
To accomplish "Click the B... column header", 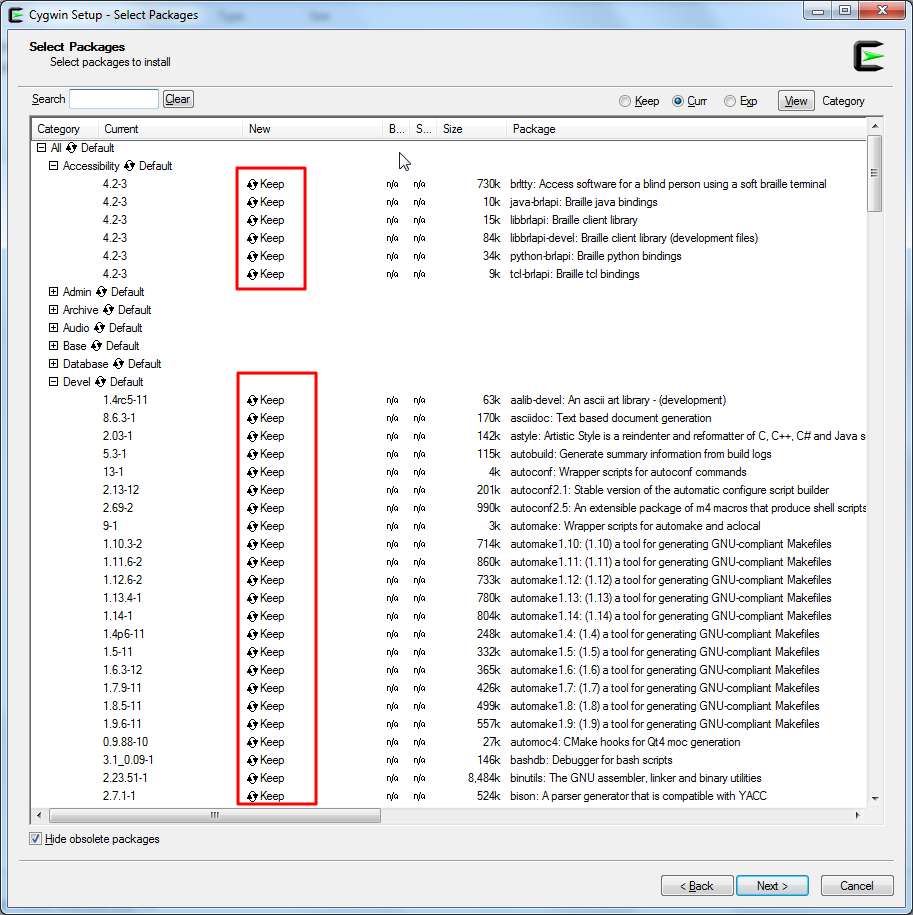I will (x=396, y=129).
